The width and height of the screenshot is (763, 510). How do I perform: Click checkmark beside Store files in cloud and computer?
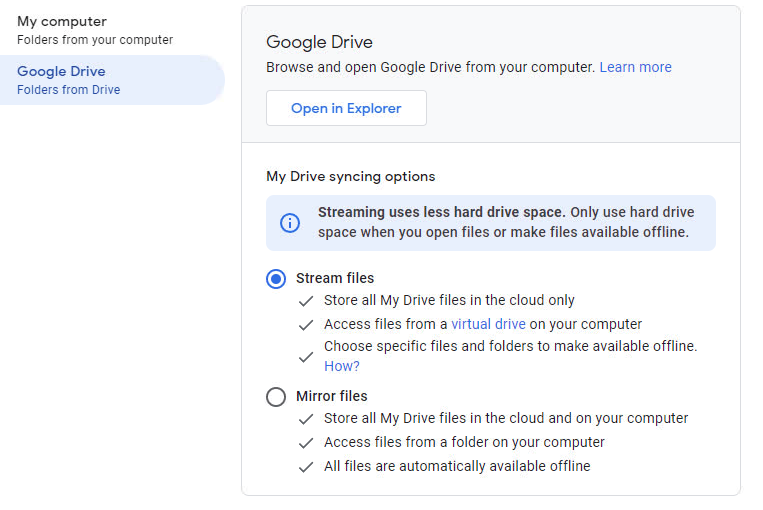pos(306,419)
